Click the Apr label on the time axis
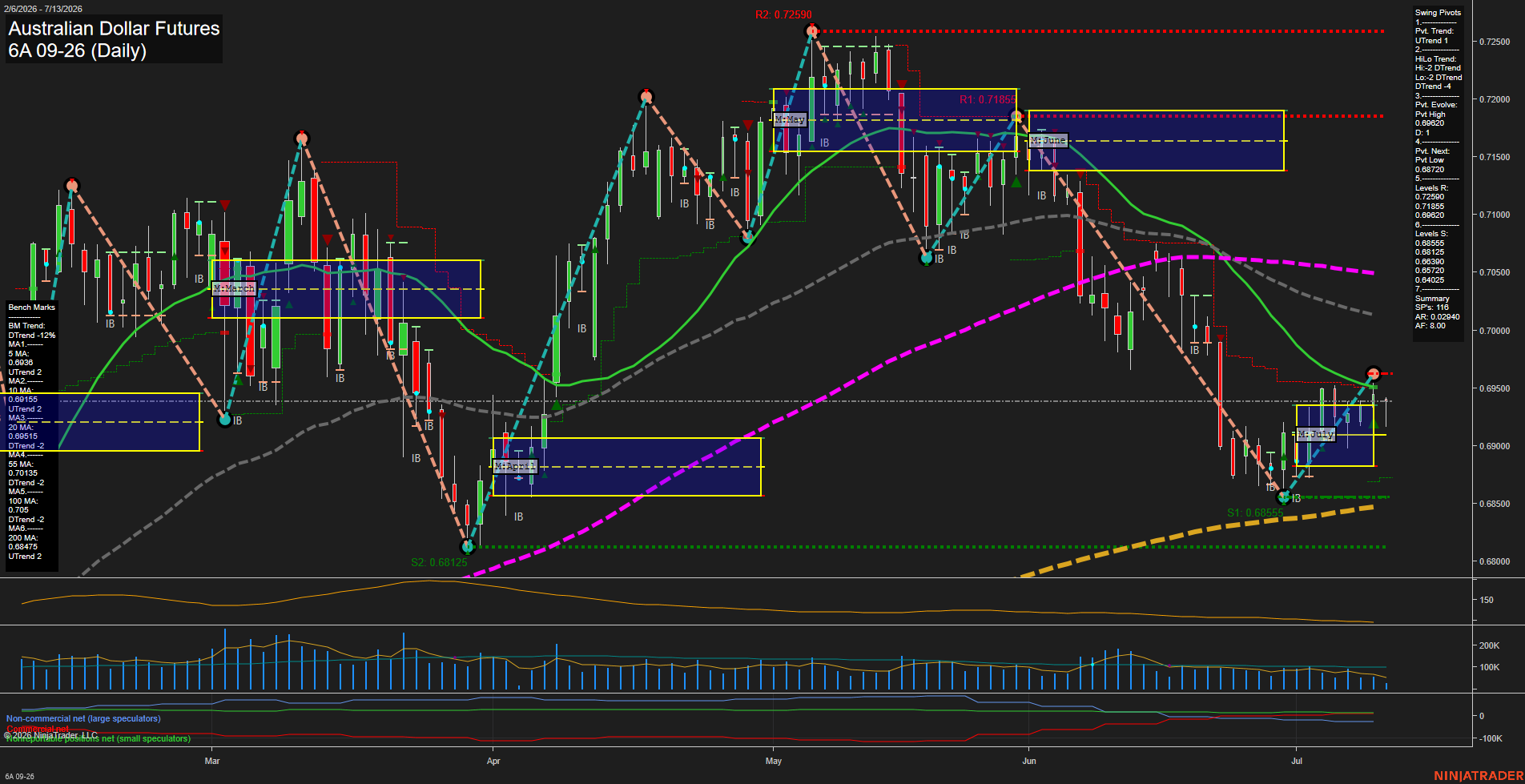This screenshot has height=784, width=1525. (x=493, y=761)
